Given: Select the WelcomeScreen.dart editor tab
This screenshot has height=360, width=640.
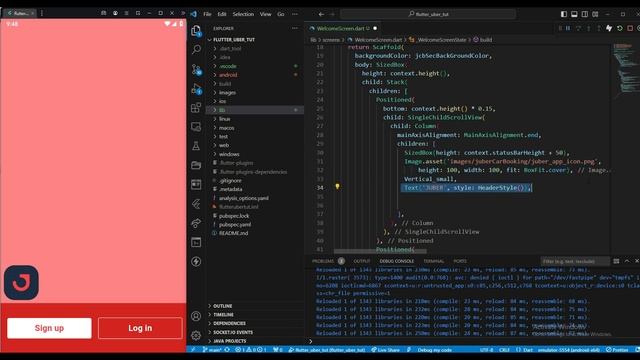Looking at the screenshot, I should 343,29.
